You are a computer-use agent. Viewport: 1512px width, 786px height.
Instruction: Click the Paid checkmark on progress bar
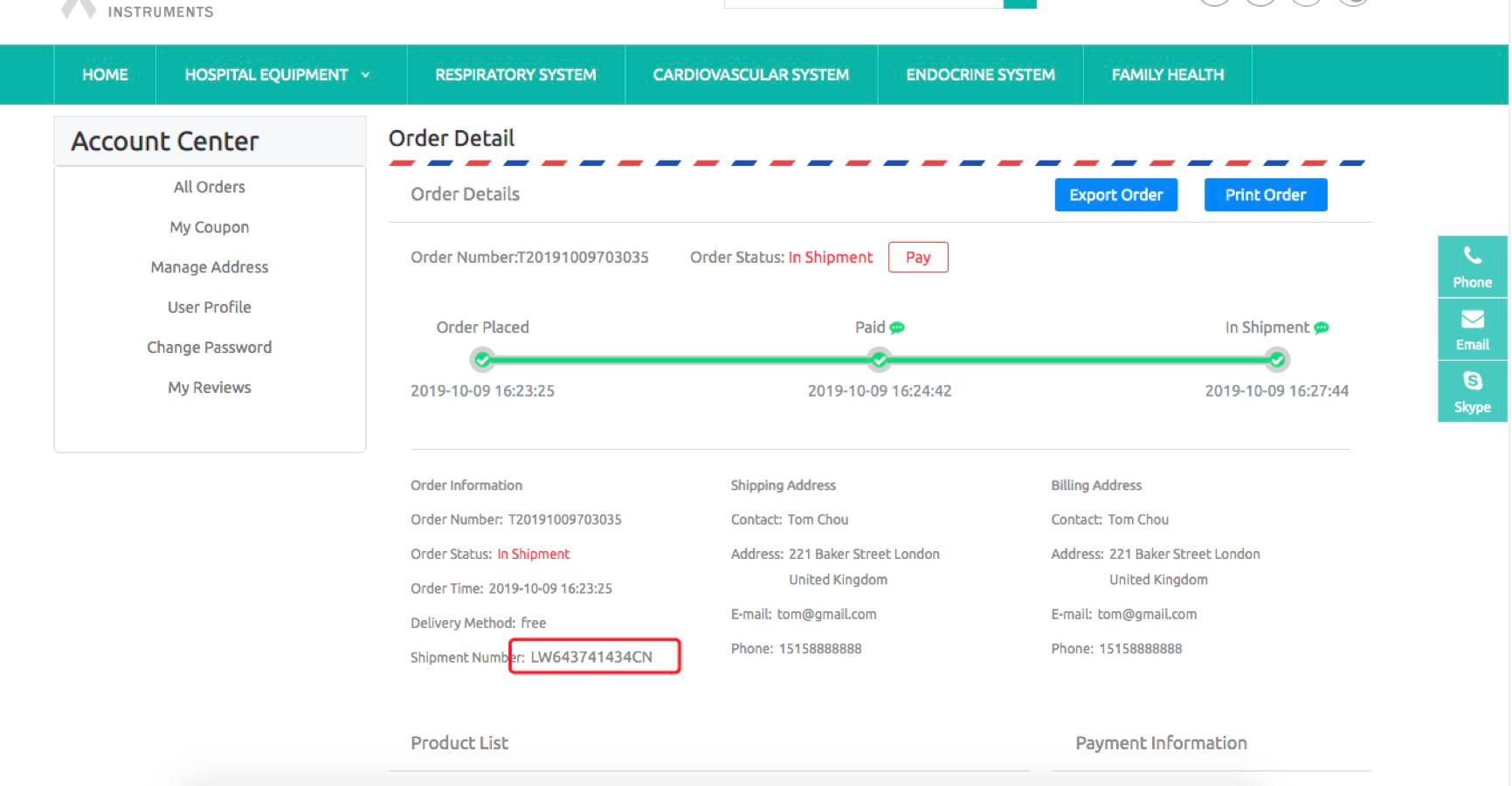[879, 359]
